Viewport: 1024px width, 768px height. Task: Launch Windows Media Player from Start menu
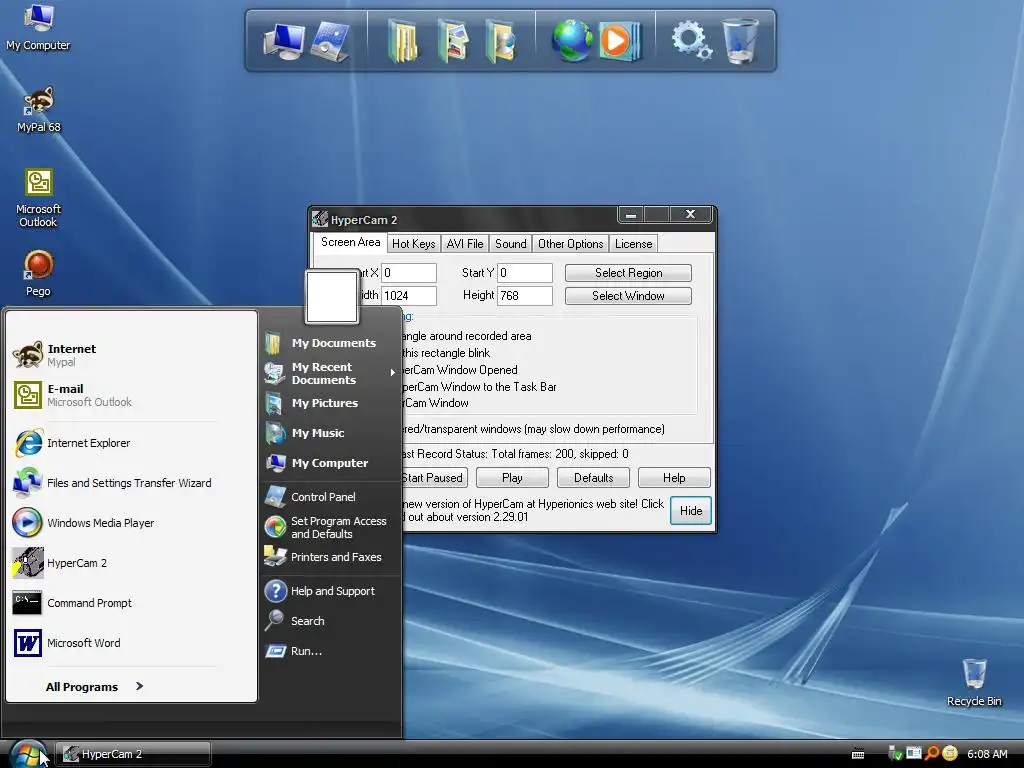[131, 523]
